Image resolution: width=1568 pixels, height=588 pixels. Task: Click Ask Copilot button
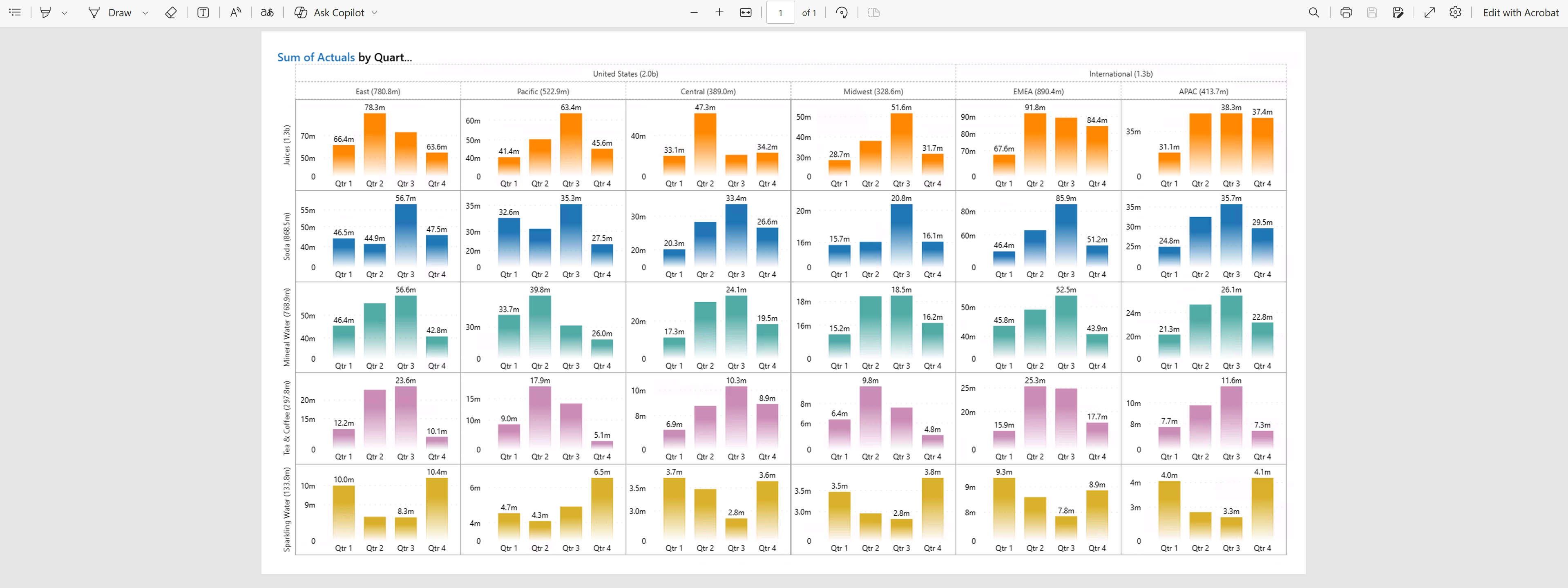[x=329, y=12]
